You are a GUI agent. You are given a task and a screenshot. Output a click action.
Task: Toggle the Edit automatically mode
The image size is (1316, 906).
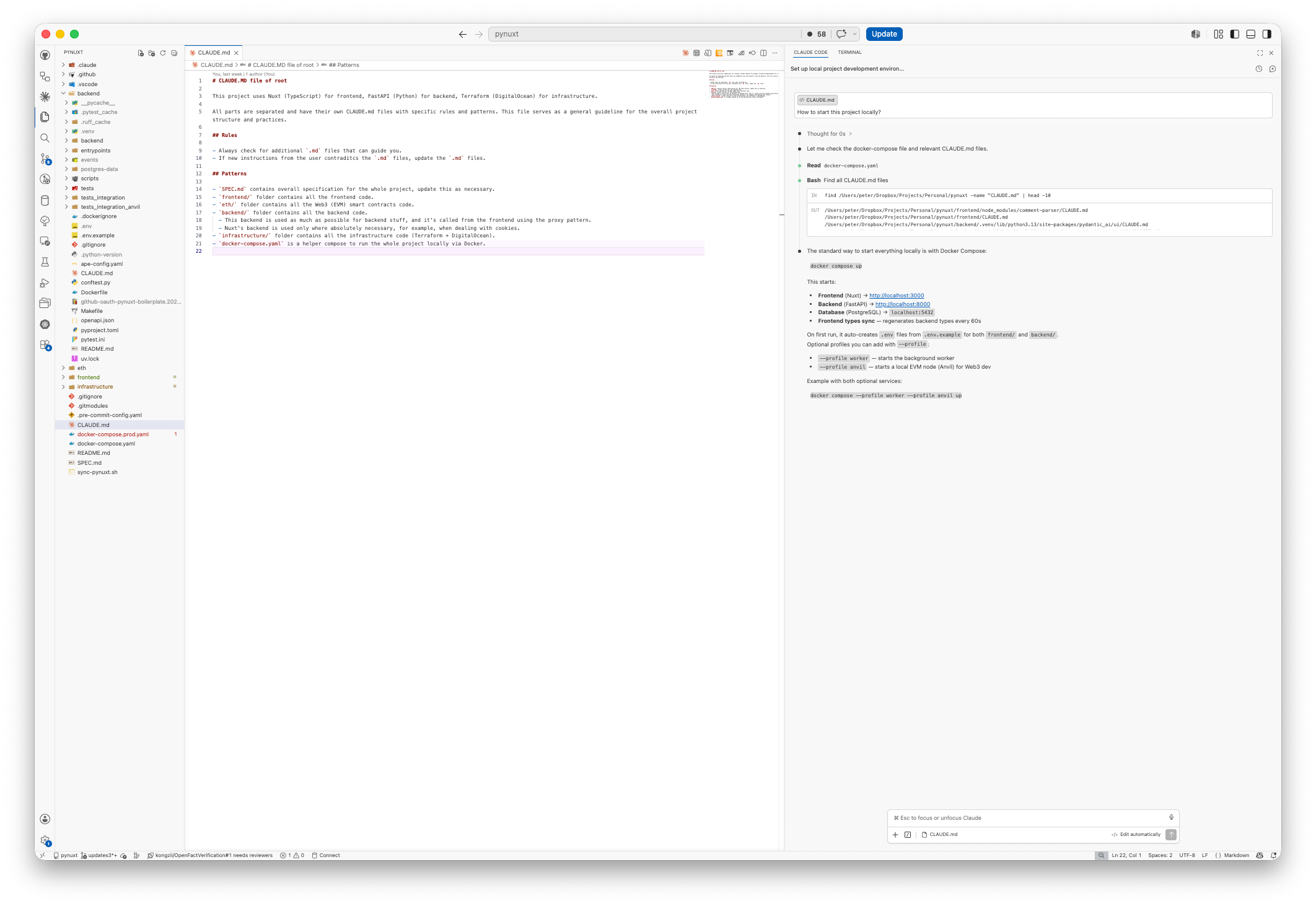click(1136, 835)
